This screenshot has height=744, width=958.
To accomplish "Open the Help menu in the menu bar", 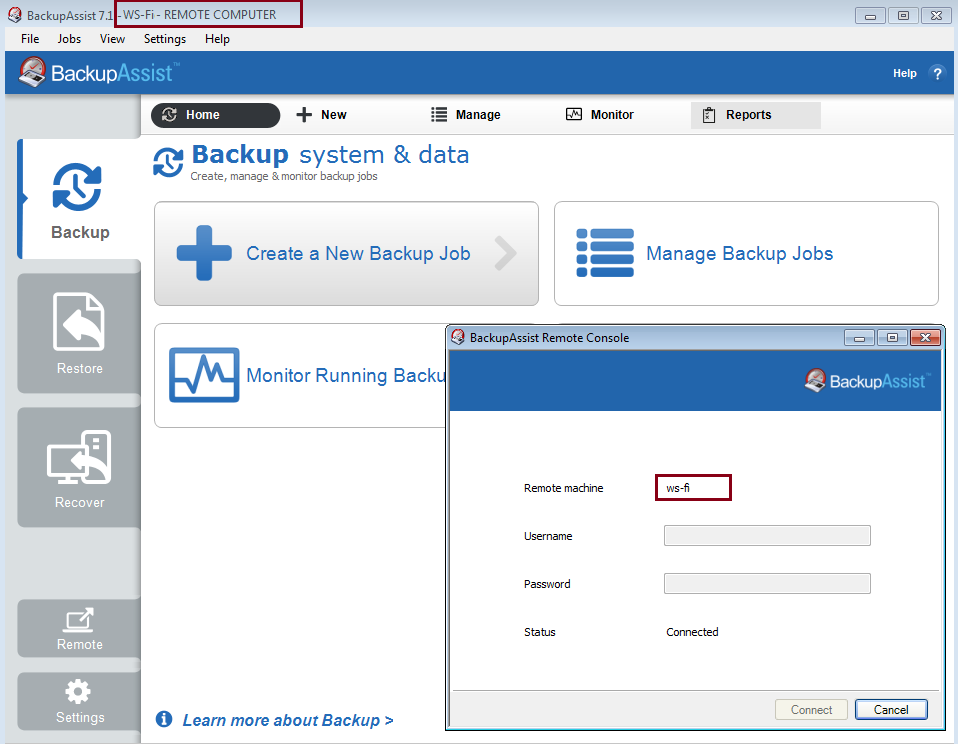I will 217,39.
